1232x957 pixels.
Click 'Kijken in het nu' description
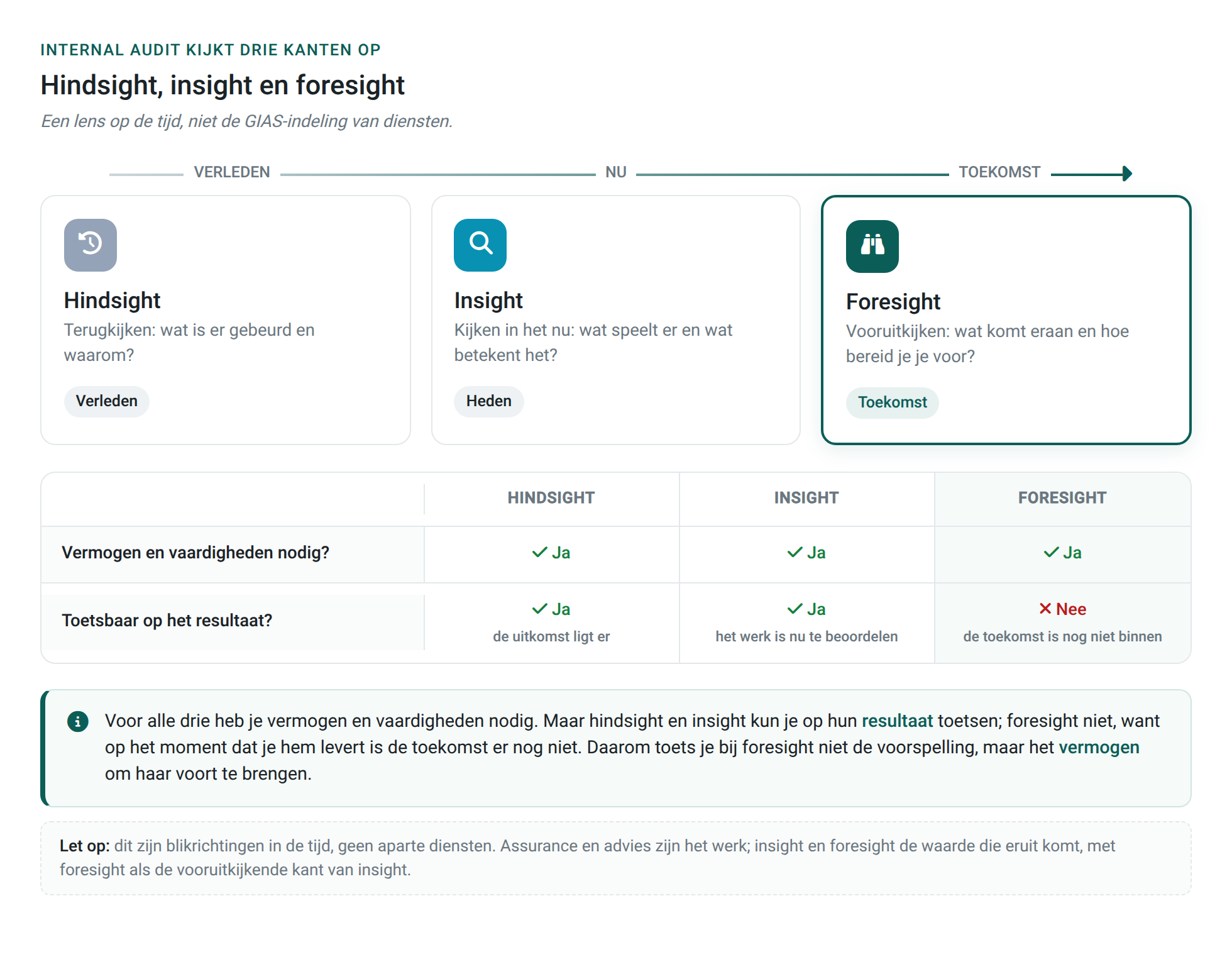(x=593, y=343)
